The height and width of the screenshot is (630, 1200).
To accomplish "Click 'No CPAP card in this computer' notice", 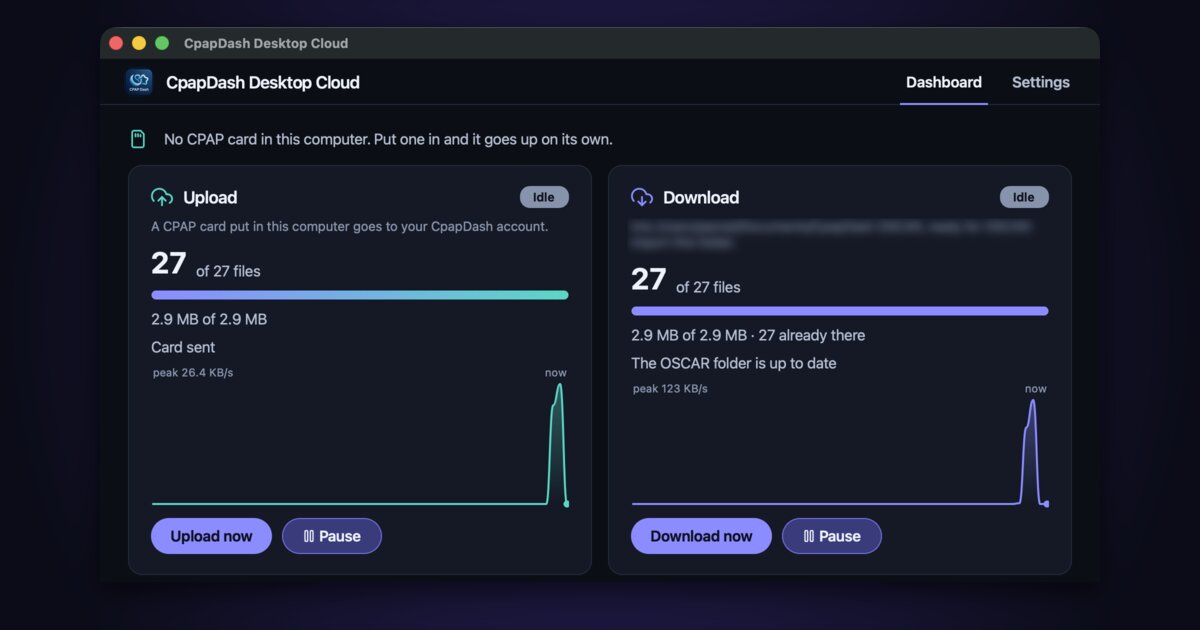I will [x=388, y=139].
